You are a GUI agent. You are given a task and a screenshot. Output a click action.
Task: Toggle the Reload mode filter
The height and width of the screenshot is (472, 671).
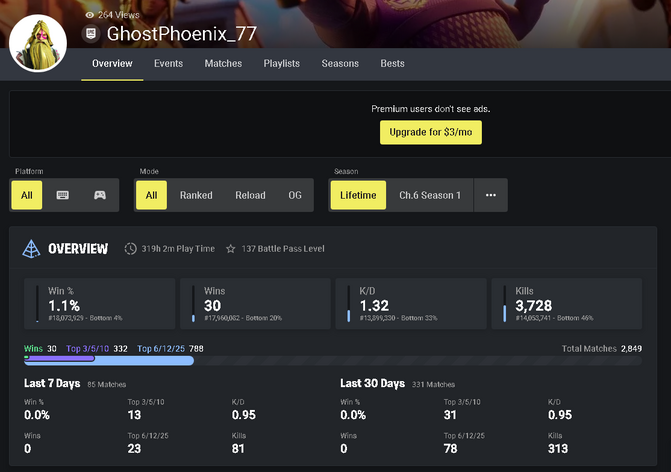(250, 195)
